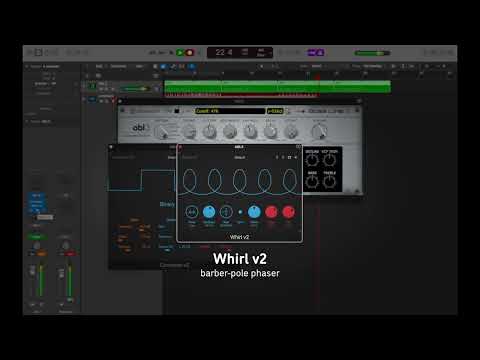Click the leftmost outlined round button in Whirl v2
This screenshot has width=480, height=360.
point(192,212)
